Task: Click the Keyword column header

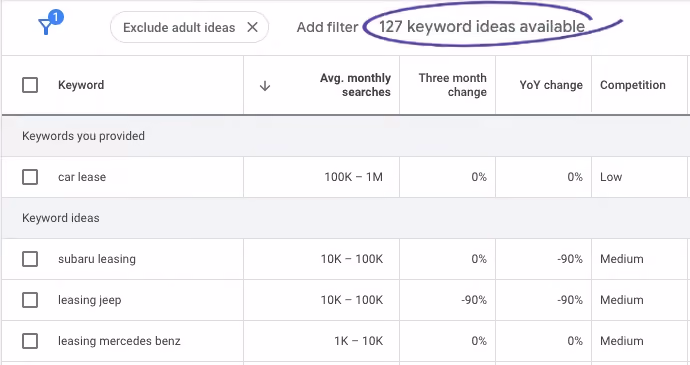Action: point(81,85)
